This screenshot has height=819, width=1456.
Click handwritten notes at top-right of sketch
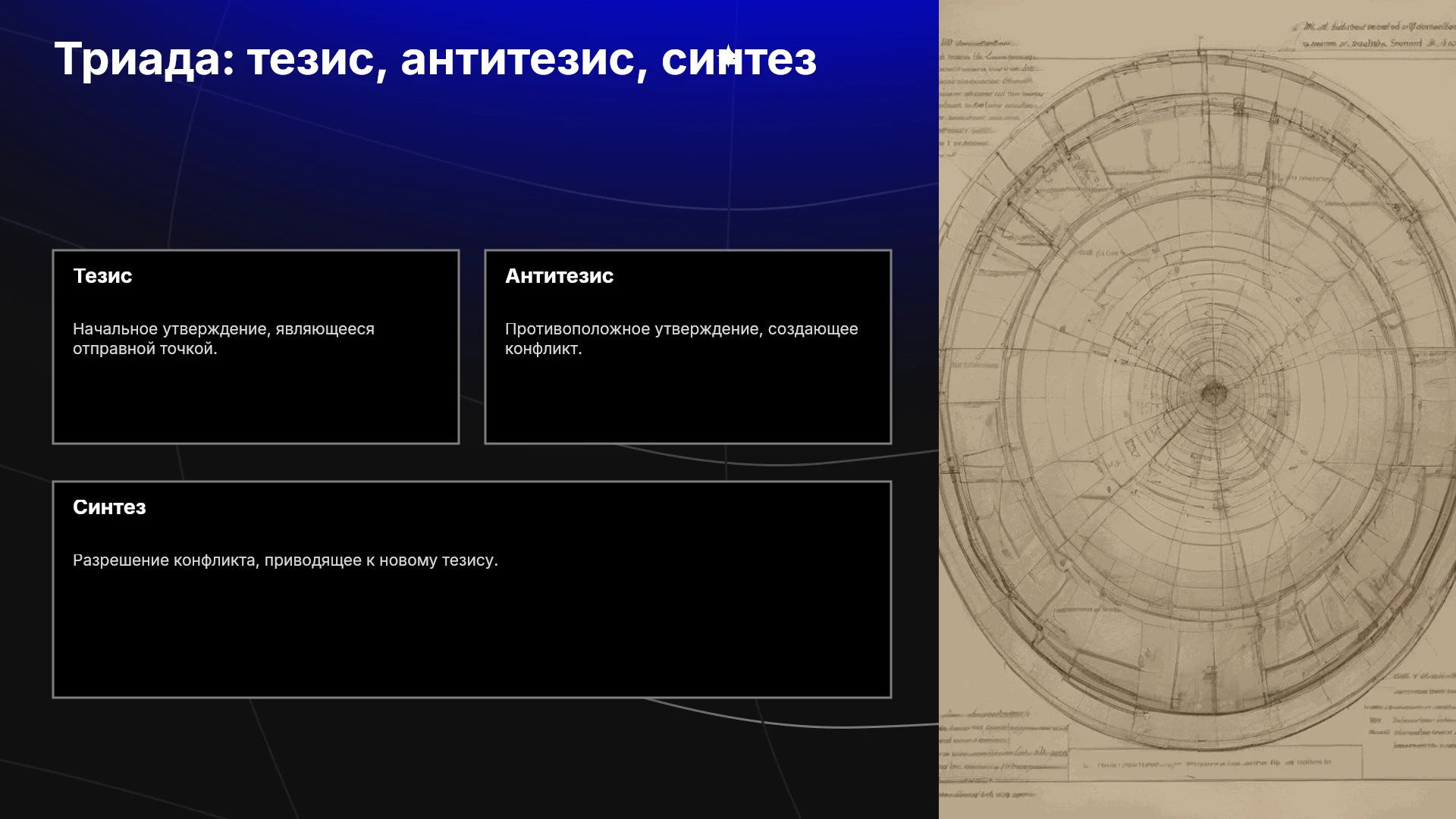click(1373, 35)
